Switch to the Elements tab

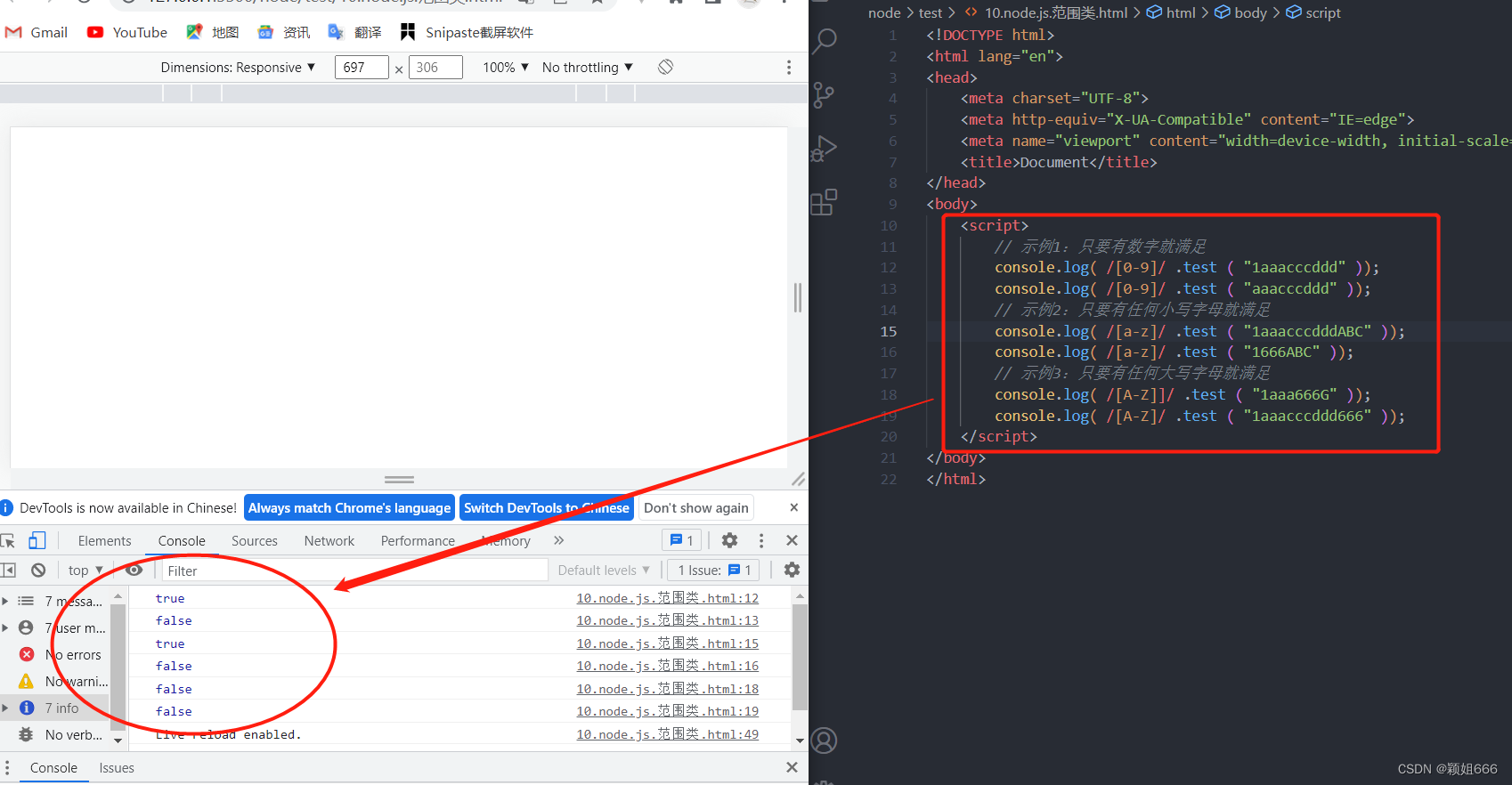(x=104, y=540)
